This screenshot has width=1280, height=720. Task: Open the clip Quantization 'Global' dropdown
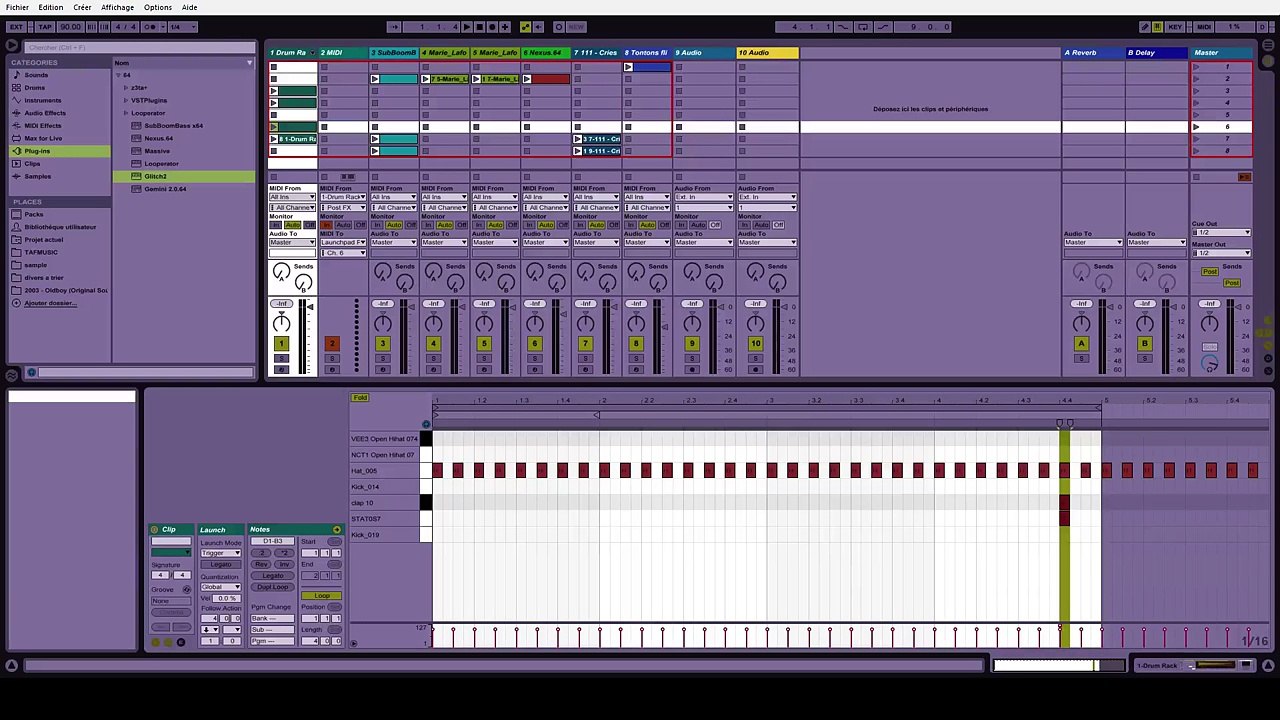221,587
